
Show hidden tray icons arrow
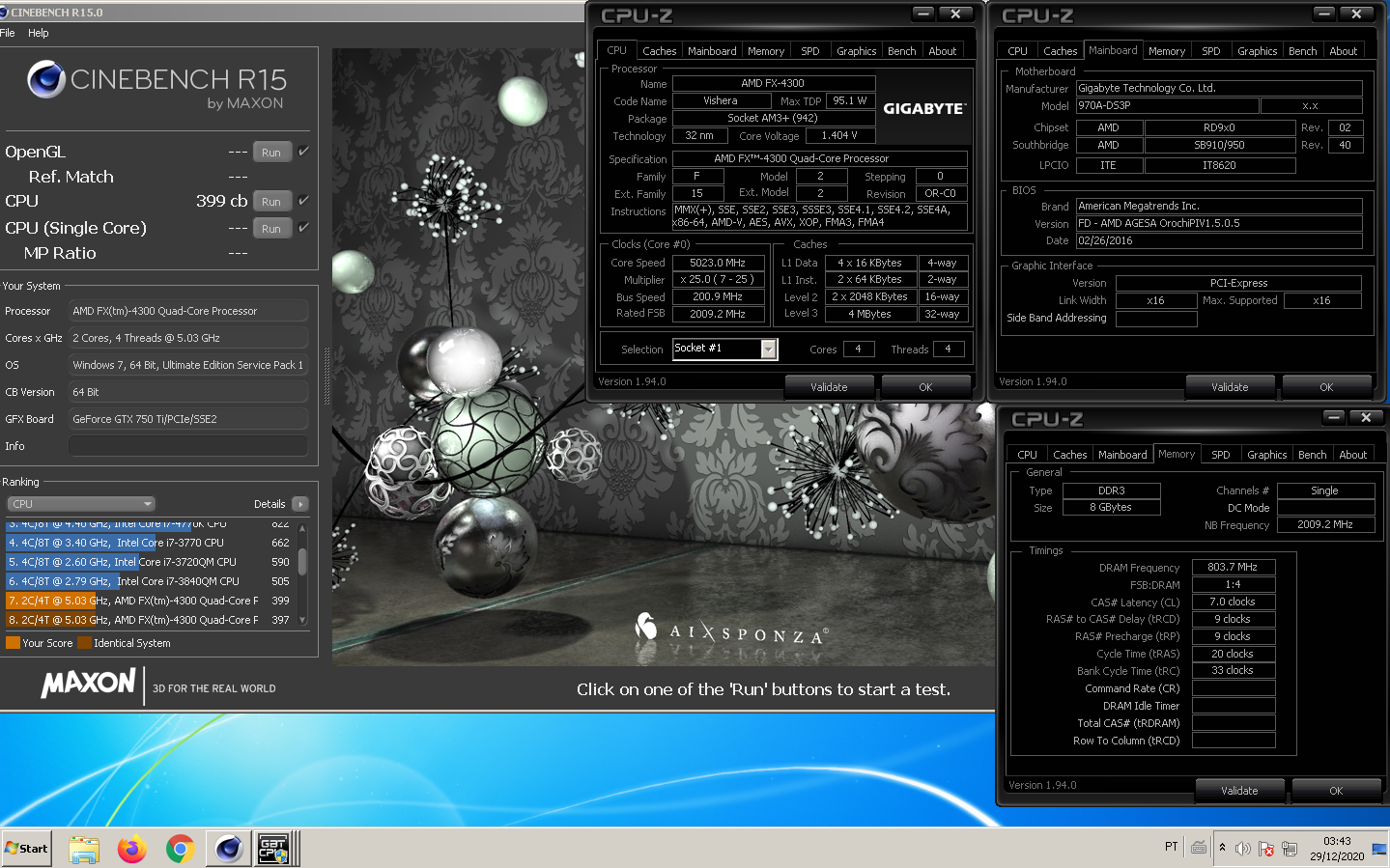click(x=1222, y=848)
